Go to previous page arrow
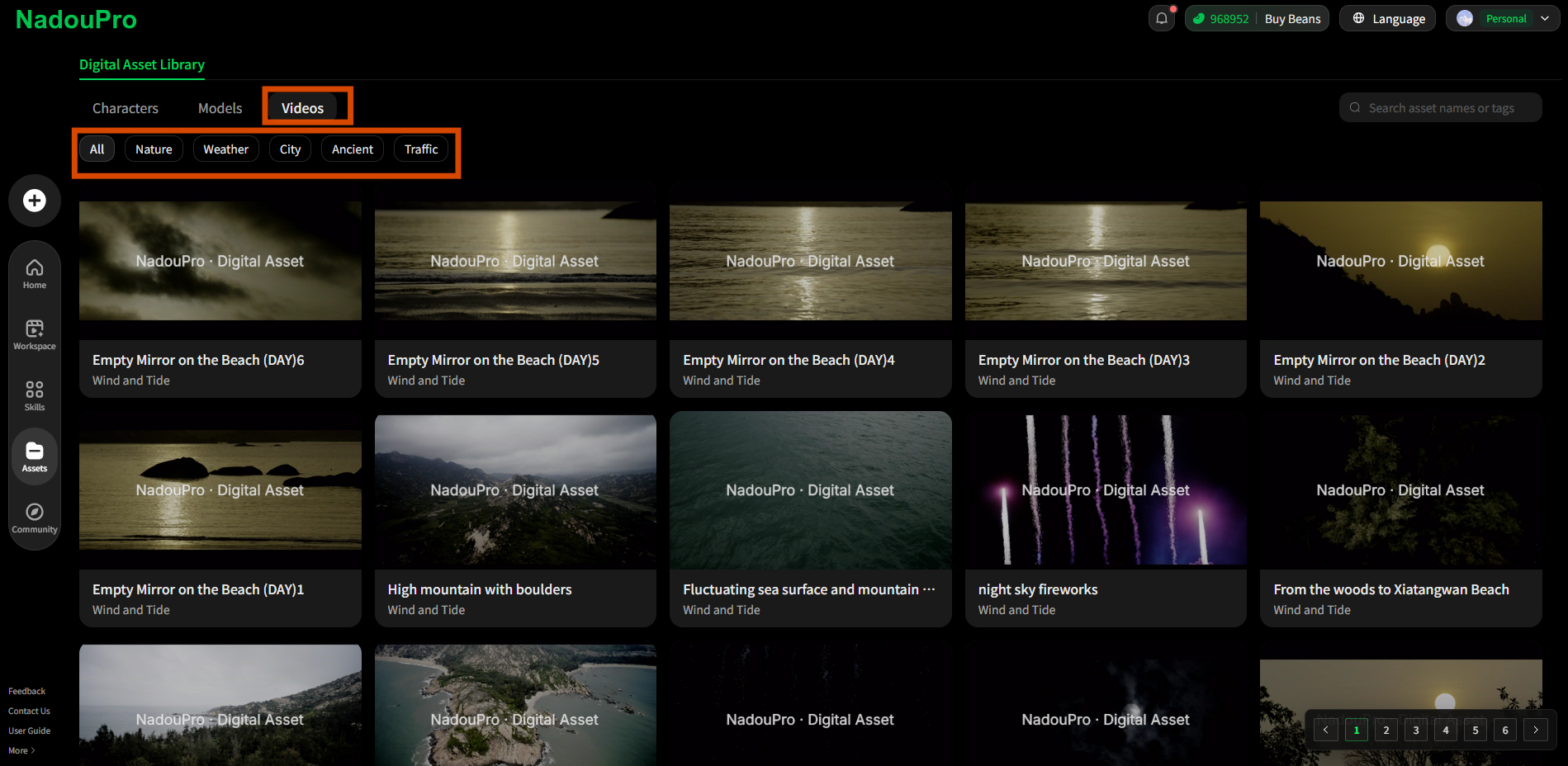Screen dimensions: 1568x766 tap(1326, 730)
